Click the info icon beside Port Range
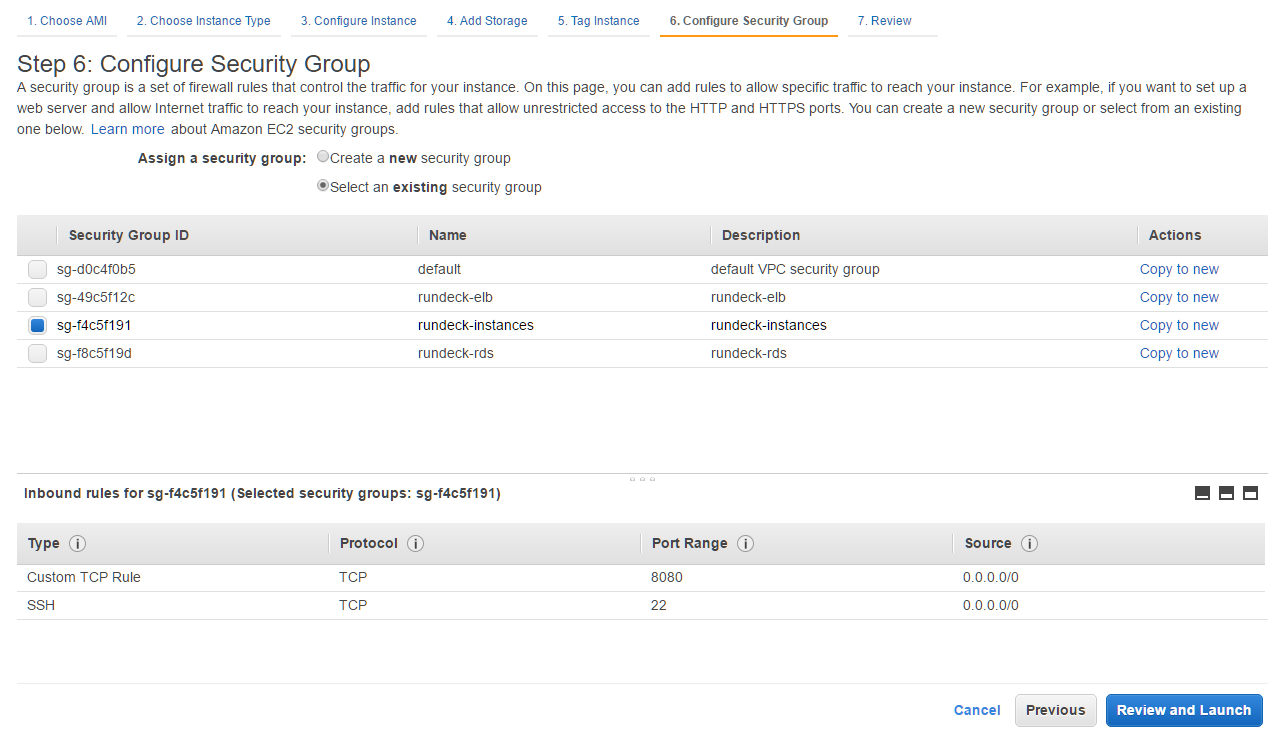The width and height of the screenshot is (1273, 737). tap(745, 544)
